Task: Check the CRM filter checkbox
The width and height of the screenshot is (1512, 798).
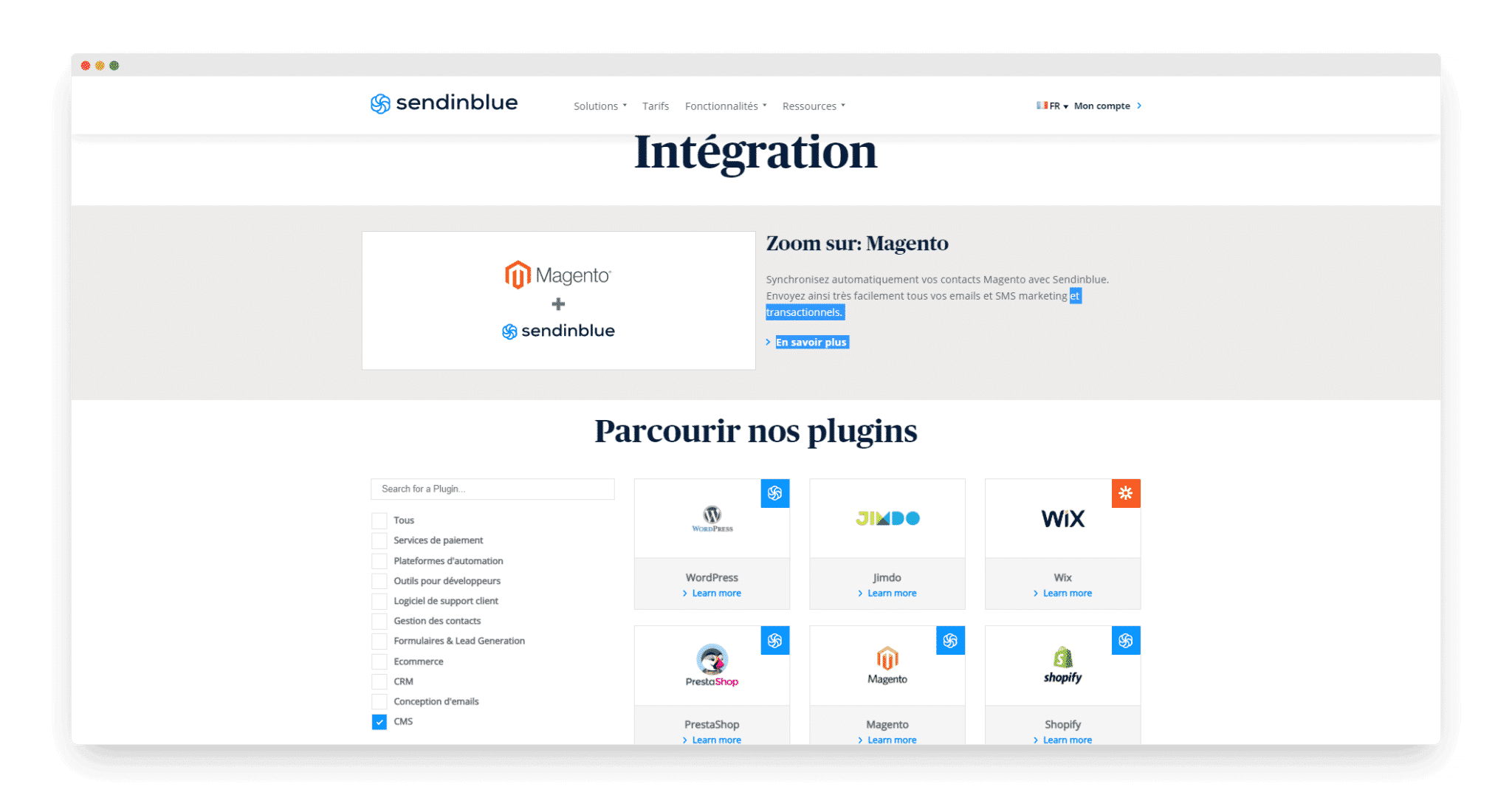Action: [379, 681]
